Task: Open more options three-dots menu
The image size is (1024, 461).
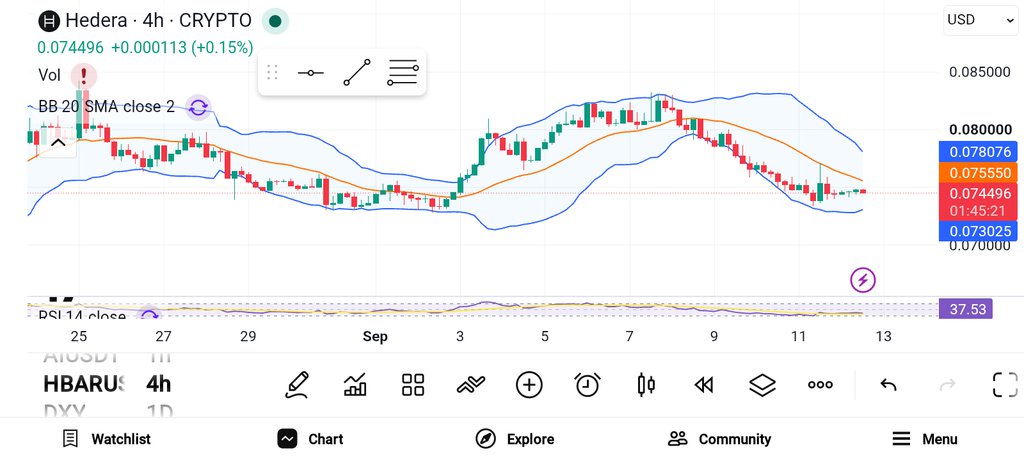Action: click(820, 385)
